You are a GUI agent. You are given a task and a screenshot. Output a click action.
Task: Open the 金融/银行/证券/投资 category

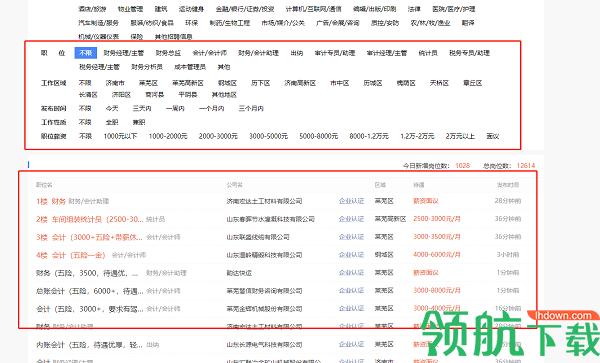coord(245,9)
